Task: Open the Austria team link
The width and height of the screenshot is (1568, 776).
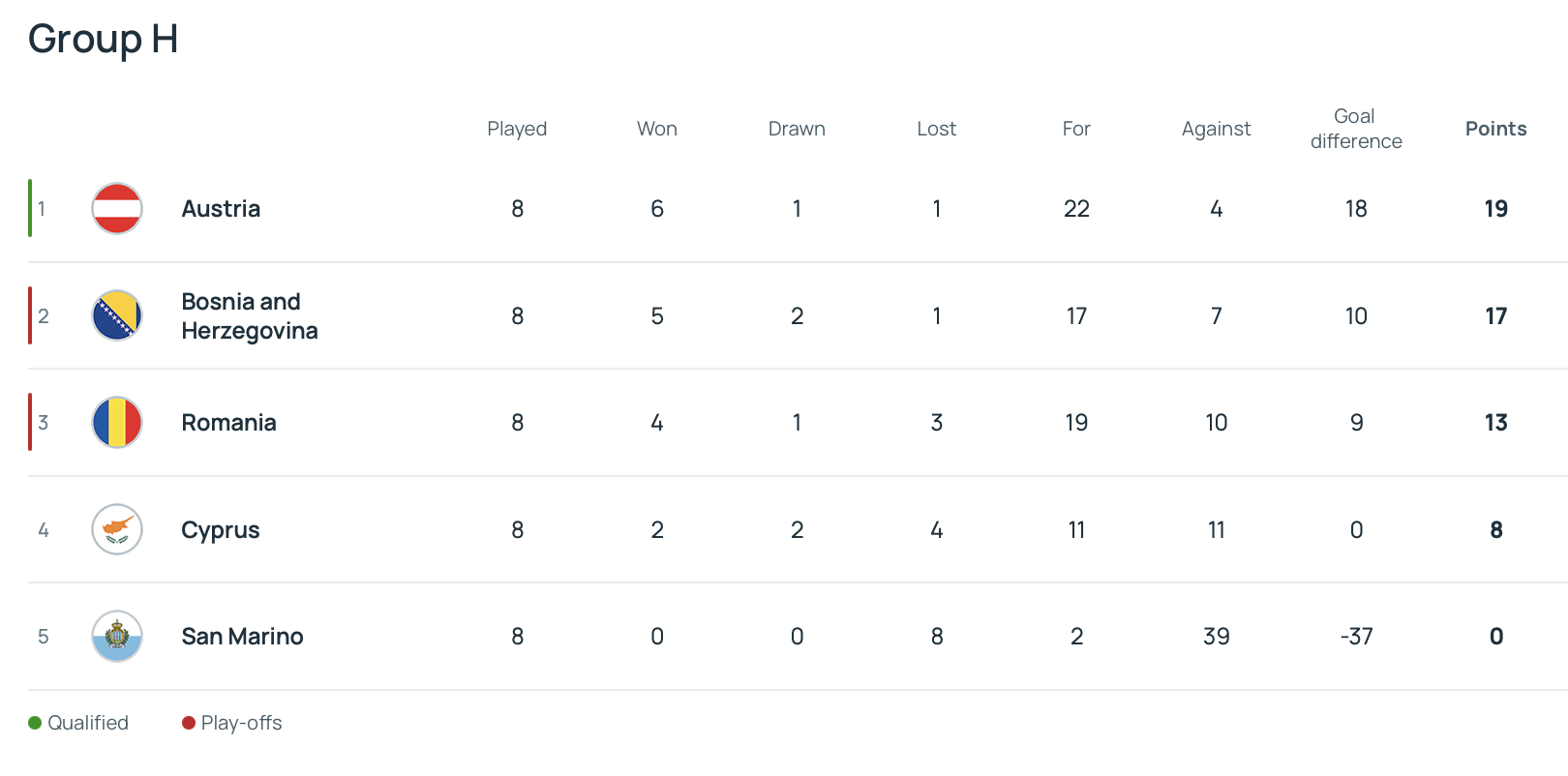Action: pos(221,209)
